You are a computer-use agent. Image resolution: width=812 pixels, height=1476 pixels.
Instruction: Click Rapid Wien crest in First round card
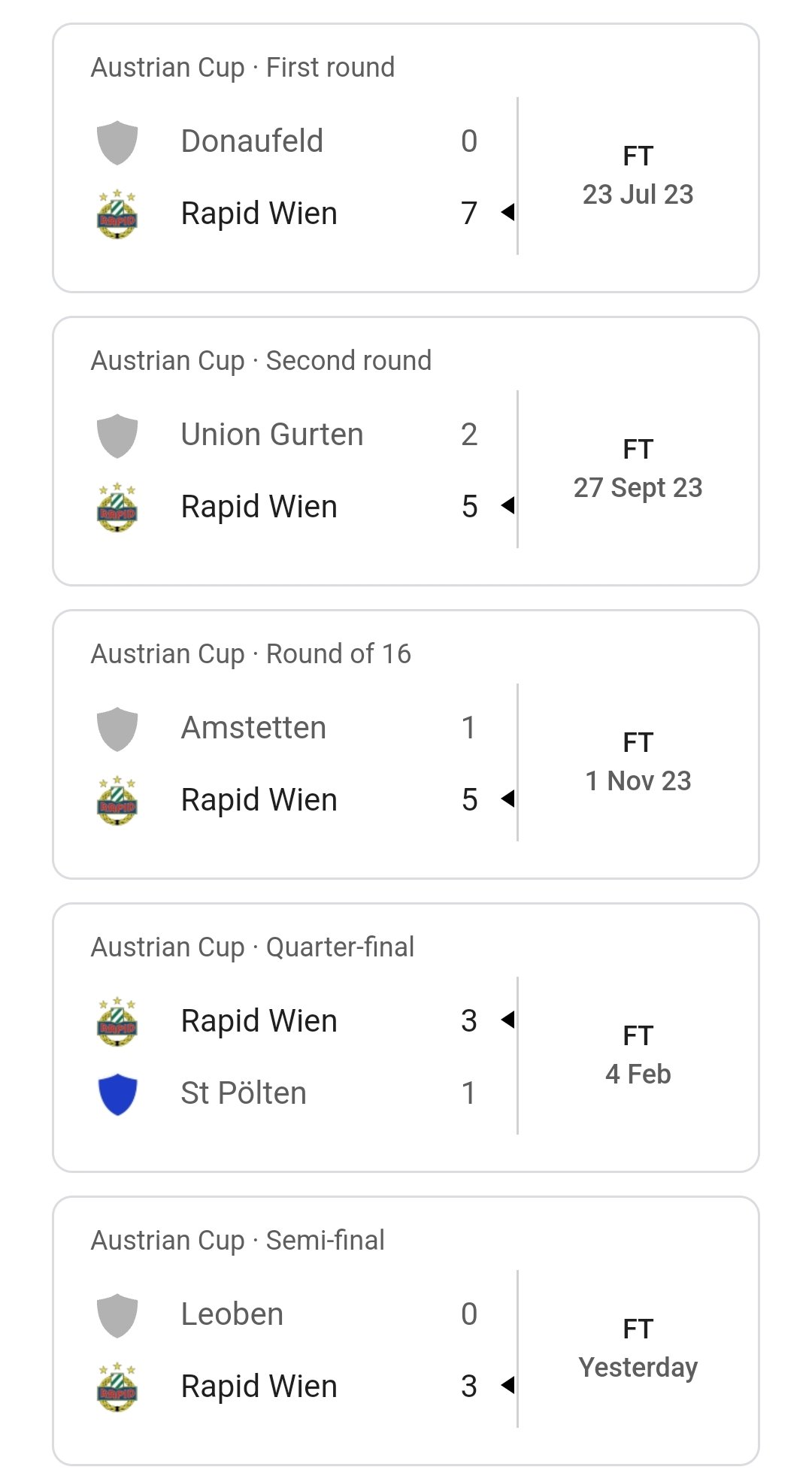pos(117,214)
